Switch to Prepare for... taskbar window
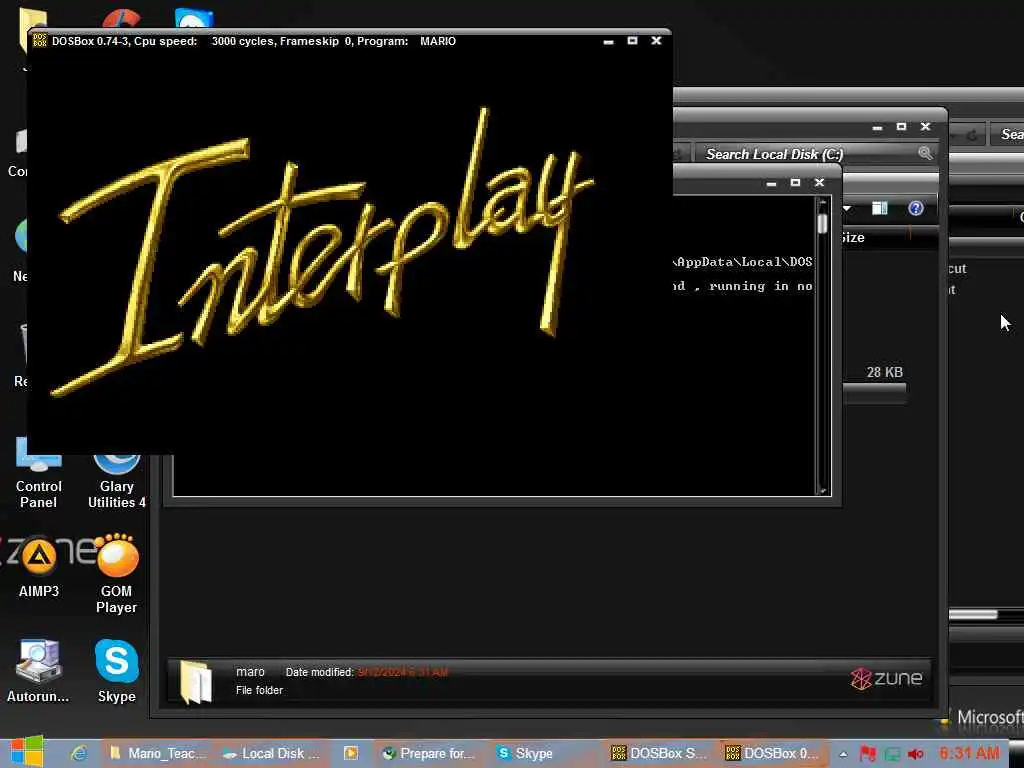The height and width of the screenshot is (768, 1024). pyautogui.click(x=429, y=753)
